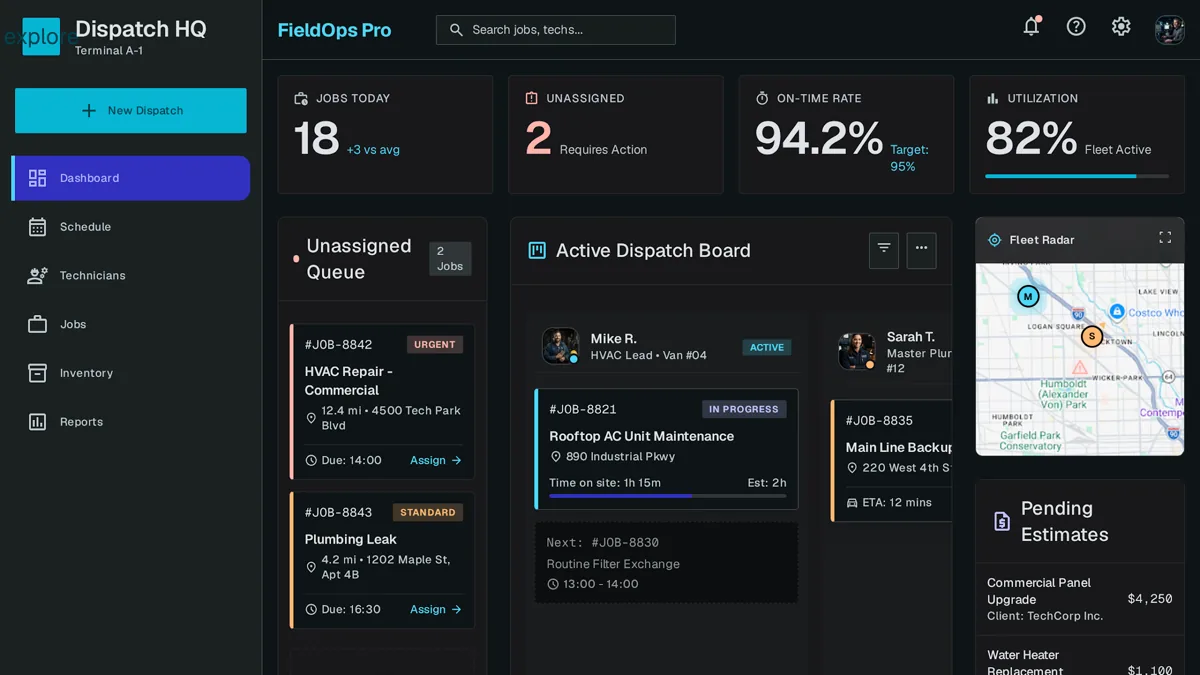Click the Utilization progress bar
The height and width of the screenshot is (675, 1200).
coord(1077,176)
